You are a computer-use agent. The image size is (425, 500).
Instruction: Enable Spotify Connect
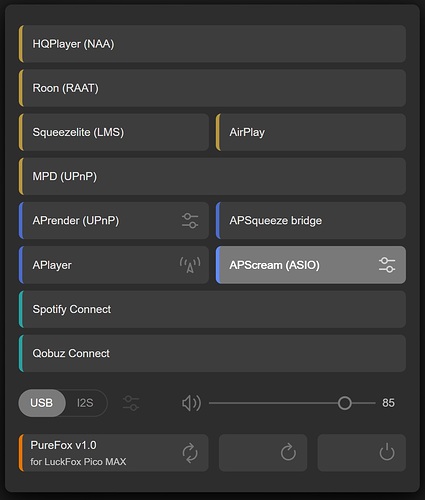[x=212, y=309]
